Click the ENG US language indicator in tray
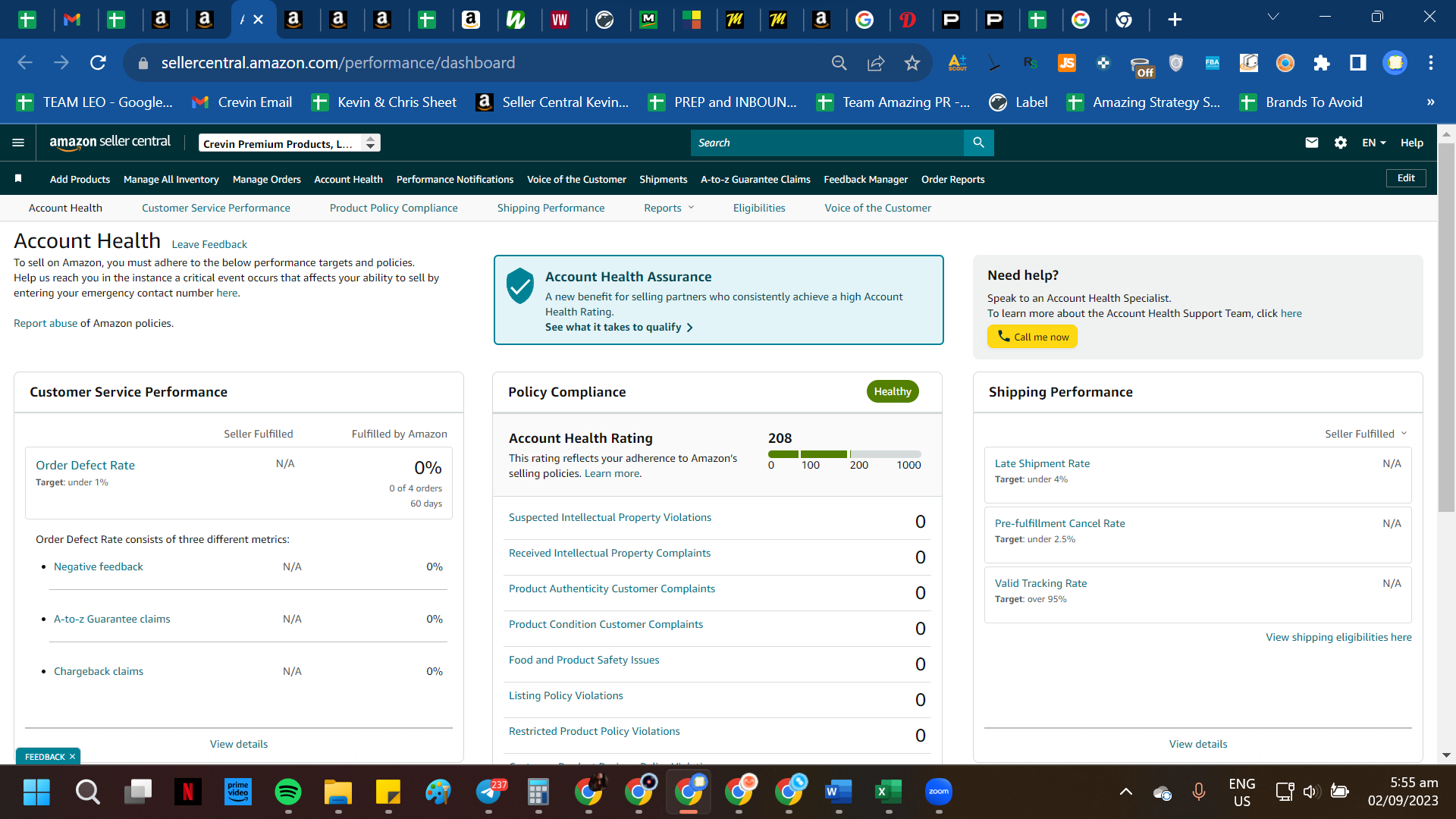 (x=1241, y=792)
